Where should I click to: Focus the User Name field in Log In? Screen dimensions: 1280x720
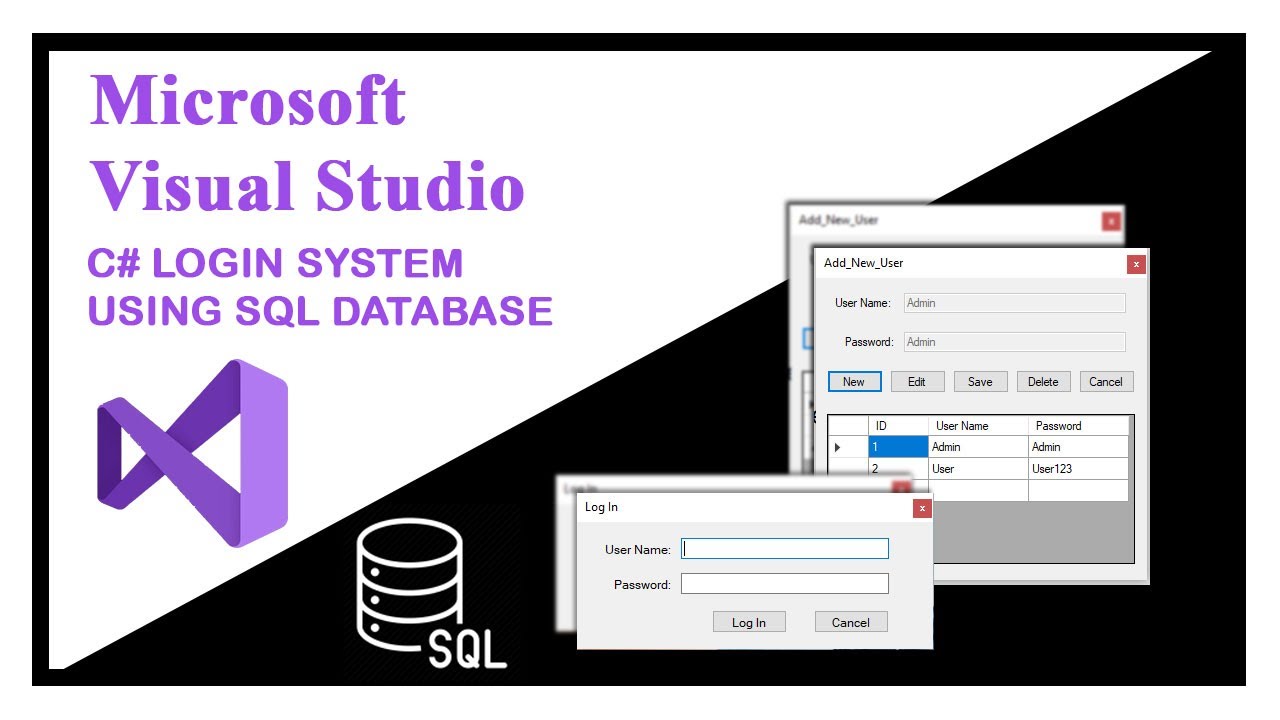tap(785, 548)
